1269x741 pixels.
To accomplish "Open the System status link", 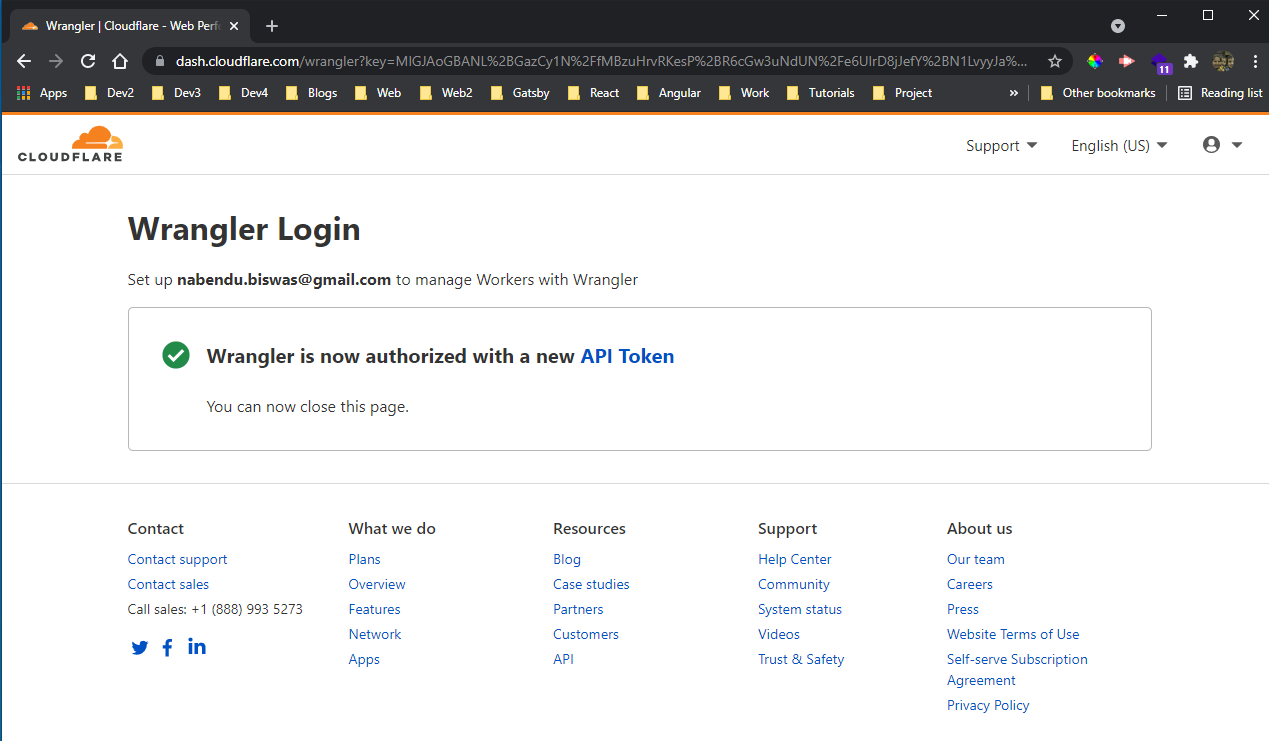I will pyautogui.click(x=800, y=609).
